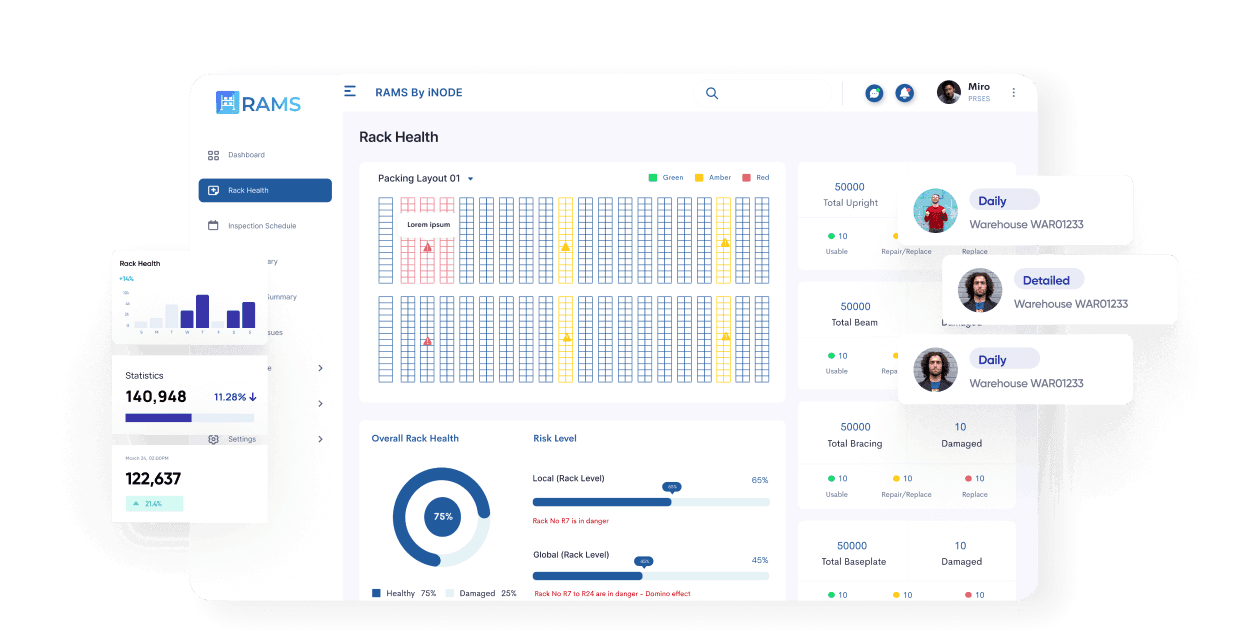The image size is (1244, 637).
Task: Toggle the hamburger menu icon
Action: (x=350, y=91)
